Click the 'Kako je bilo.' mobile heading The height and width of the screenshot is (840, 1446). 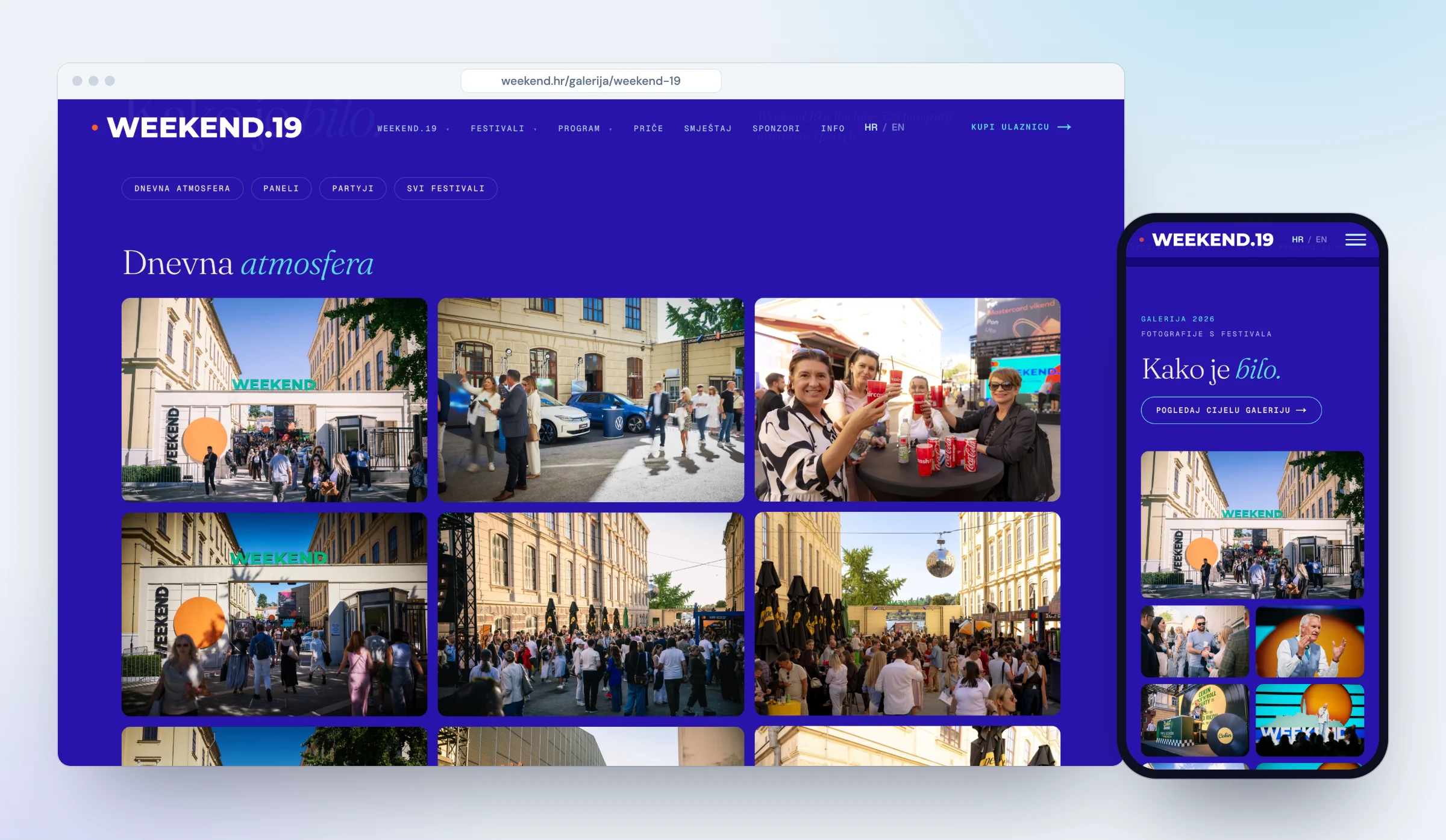1211,369
